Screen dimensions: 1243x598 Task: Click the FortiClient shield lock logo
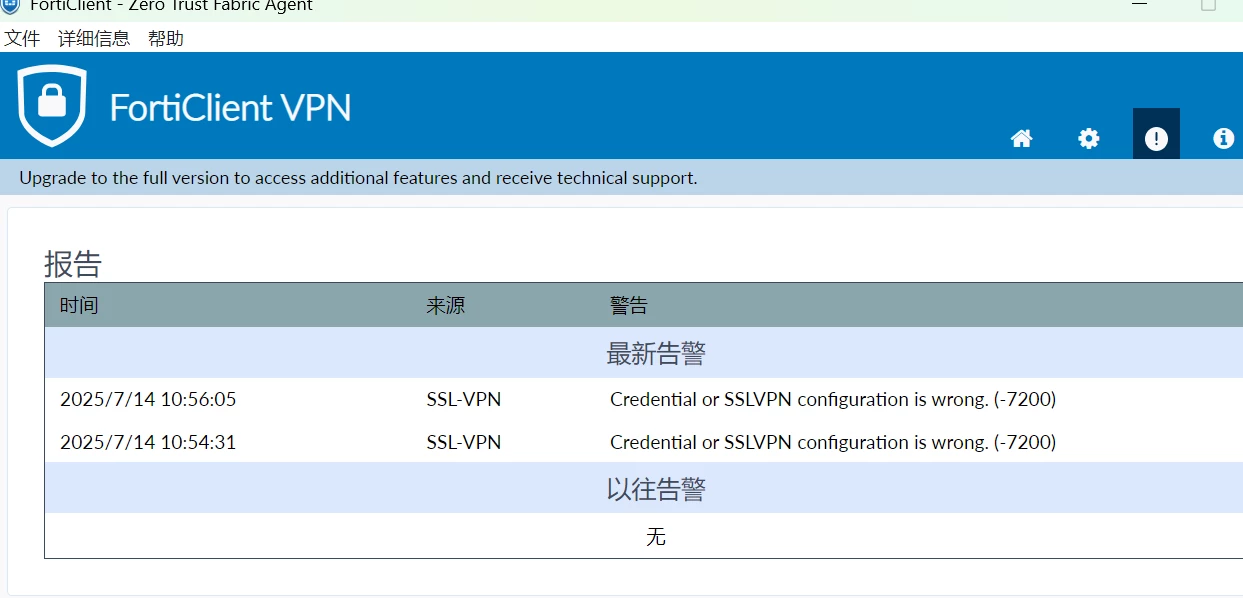click(x=52, y=106)
